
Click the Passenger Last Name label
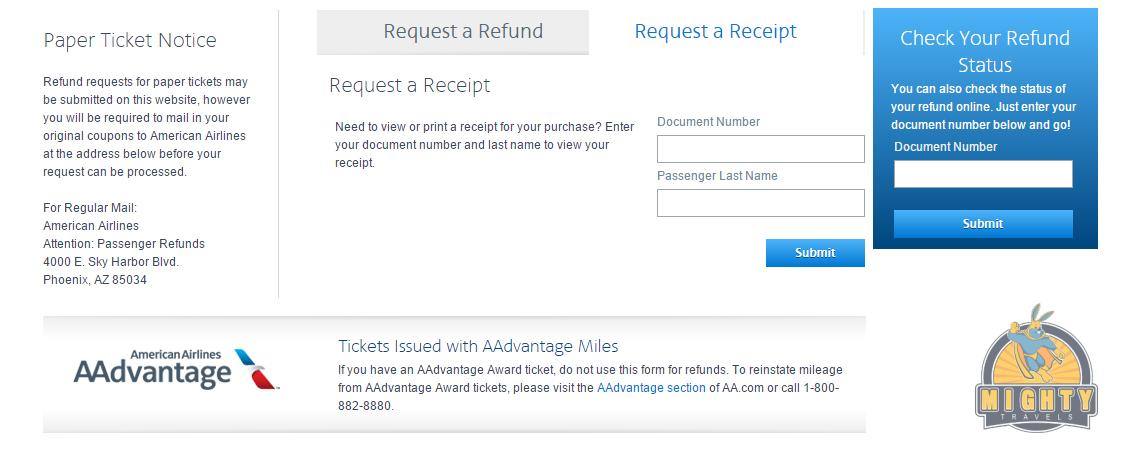coord(717,176)
